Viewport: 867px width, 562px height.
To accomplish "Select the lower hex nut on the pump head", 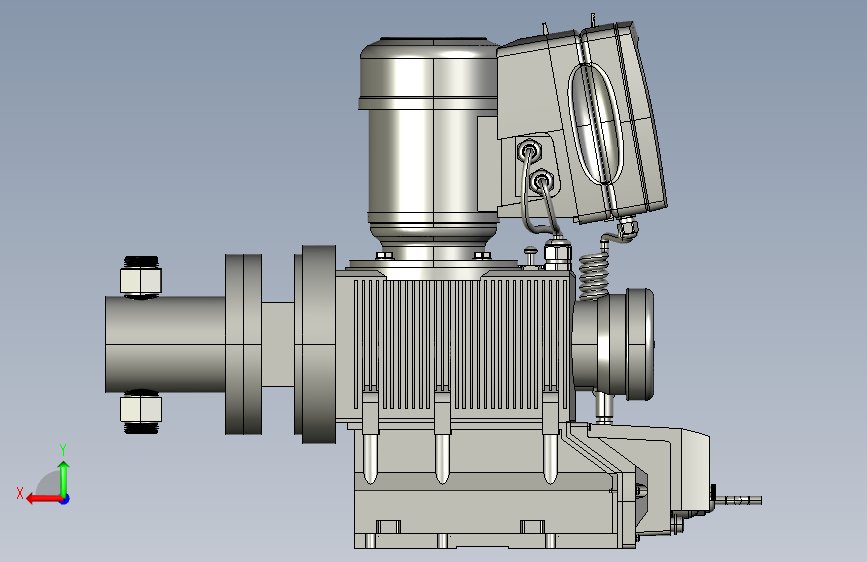I will (x=141, y=409).
